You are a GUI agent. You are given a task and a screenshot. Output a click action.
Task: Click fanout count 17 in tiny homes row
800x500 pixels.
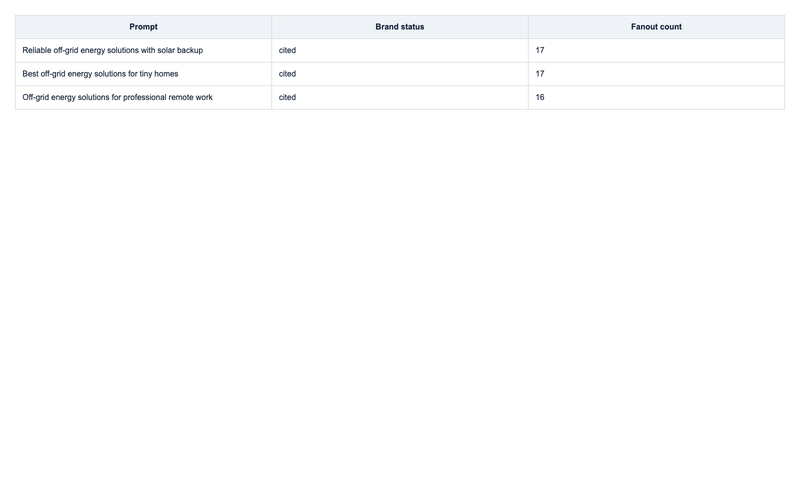coord(540,73)
